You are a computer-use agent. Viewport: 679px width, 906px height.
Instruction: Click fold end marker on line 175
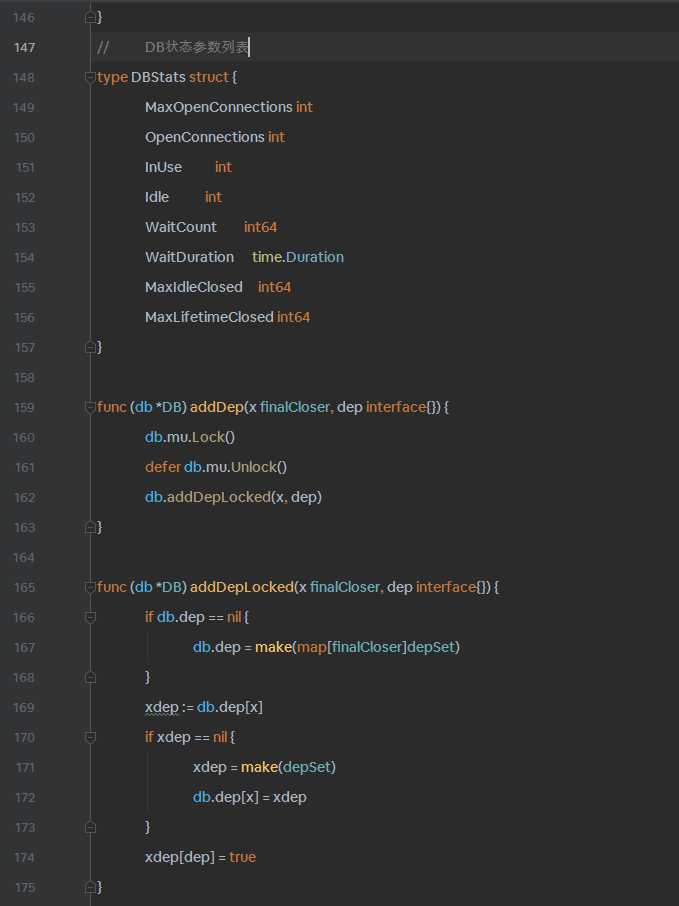90,888
